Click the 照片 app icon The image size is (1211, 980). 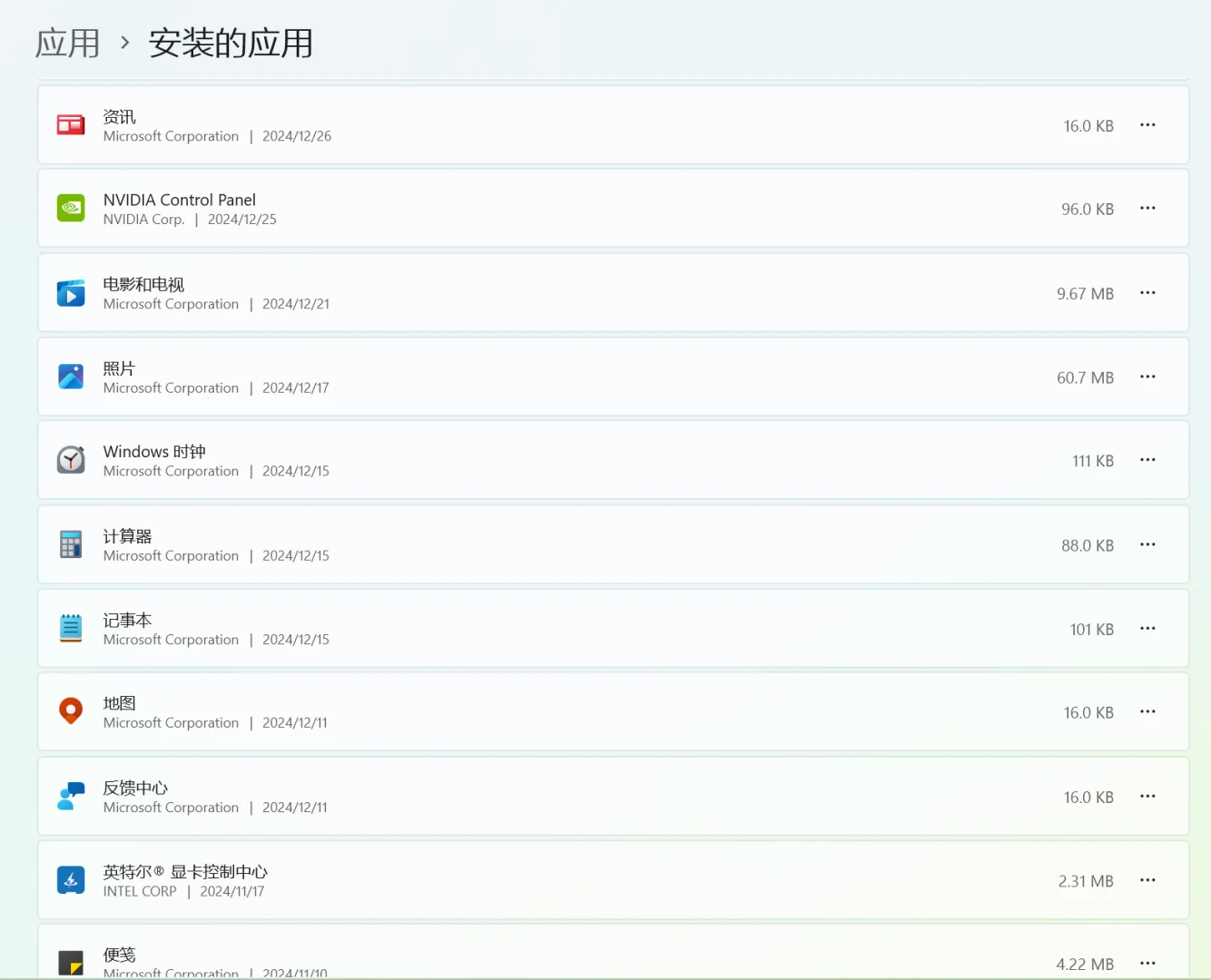coord(71,376)
